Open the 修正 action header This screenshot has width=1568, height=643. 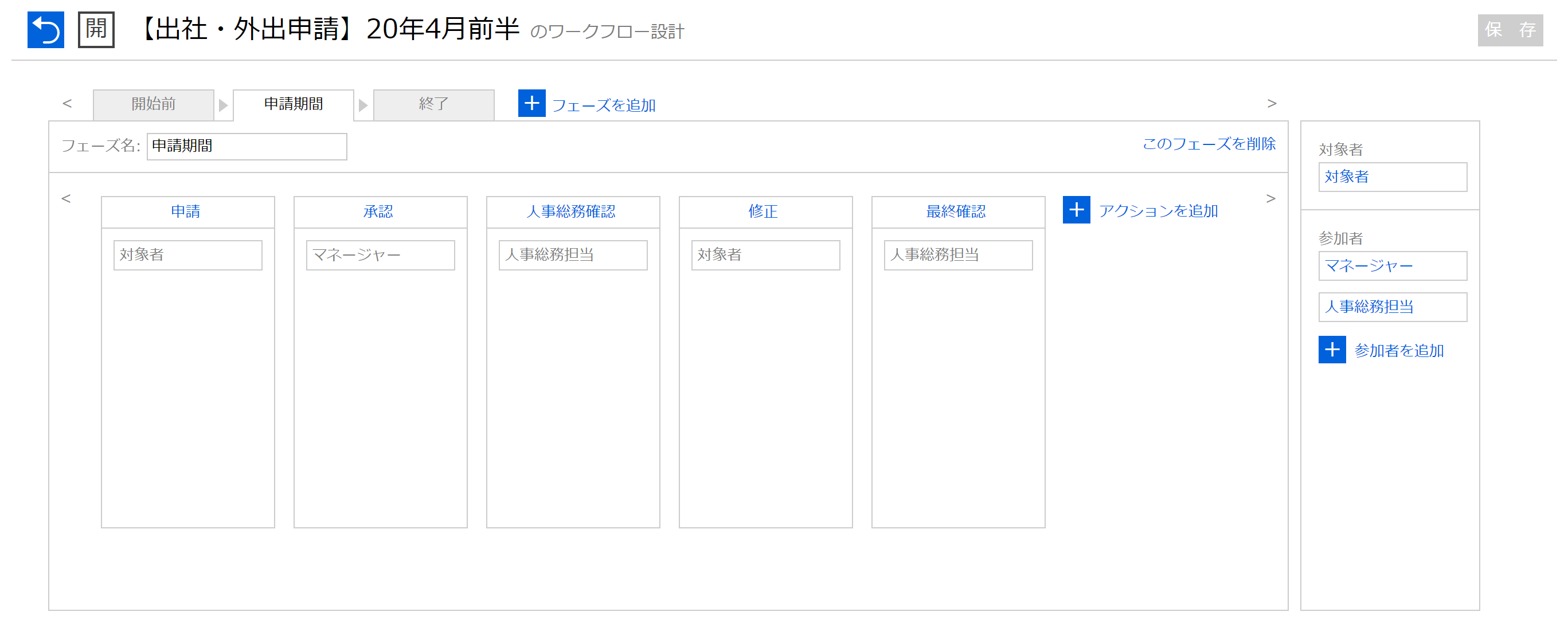tap(765, 211)
